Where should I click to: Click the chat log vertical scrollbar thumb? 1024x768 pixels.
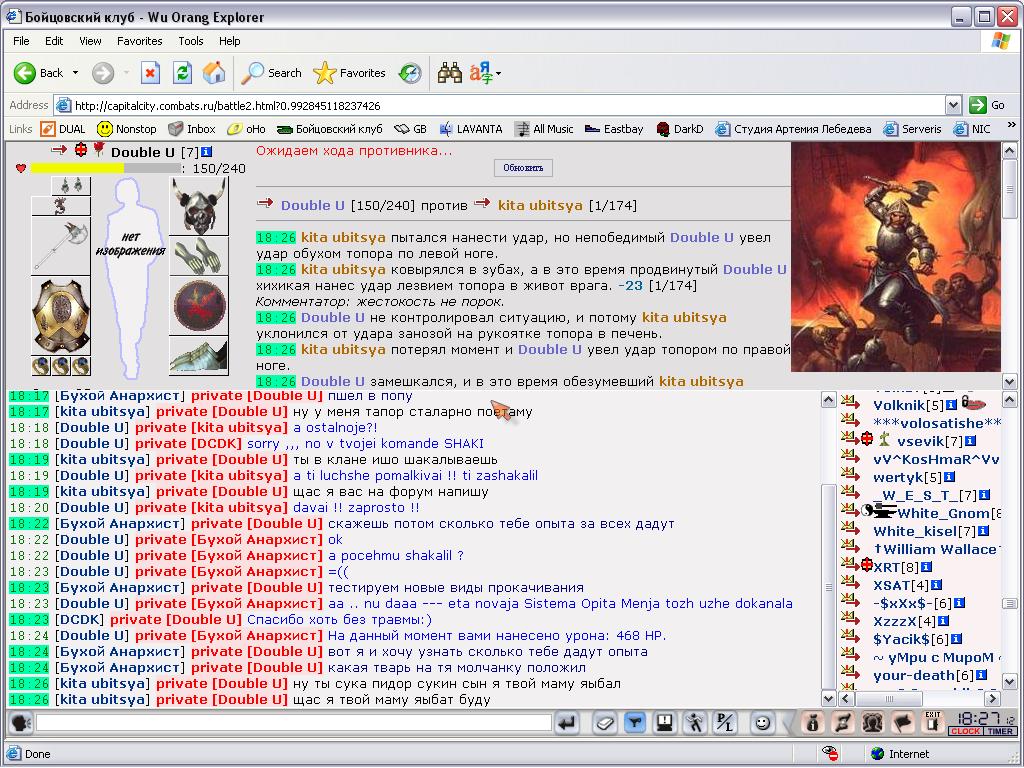click(x=828, y=586)
